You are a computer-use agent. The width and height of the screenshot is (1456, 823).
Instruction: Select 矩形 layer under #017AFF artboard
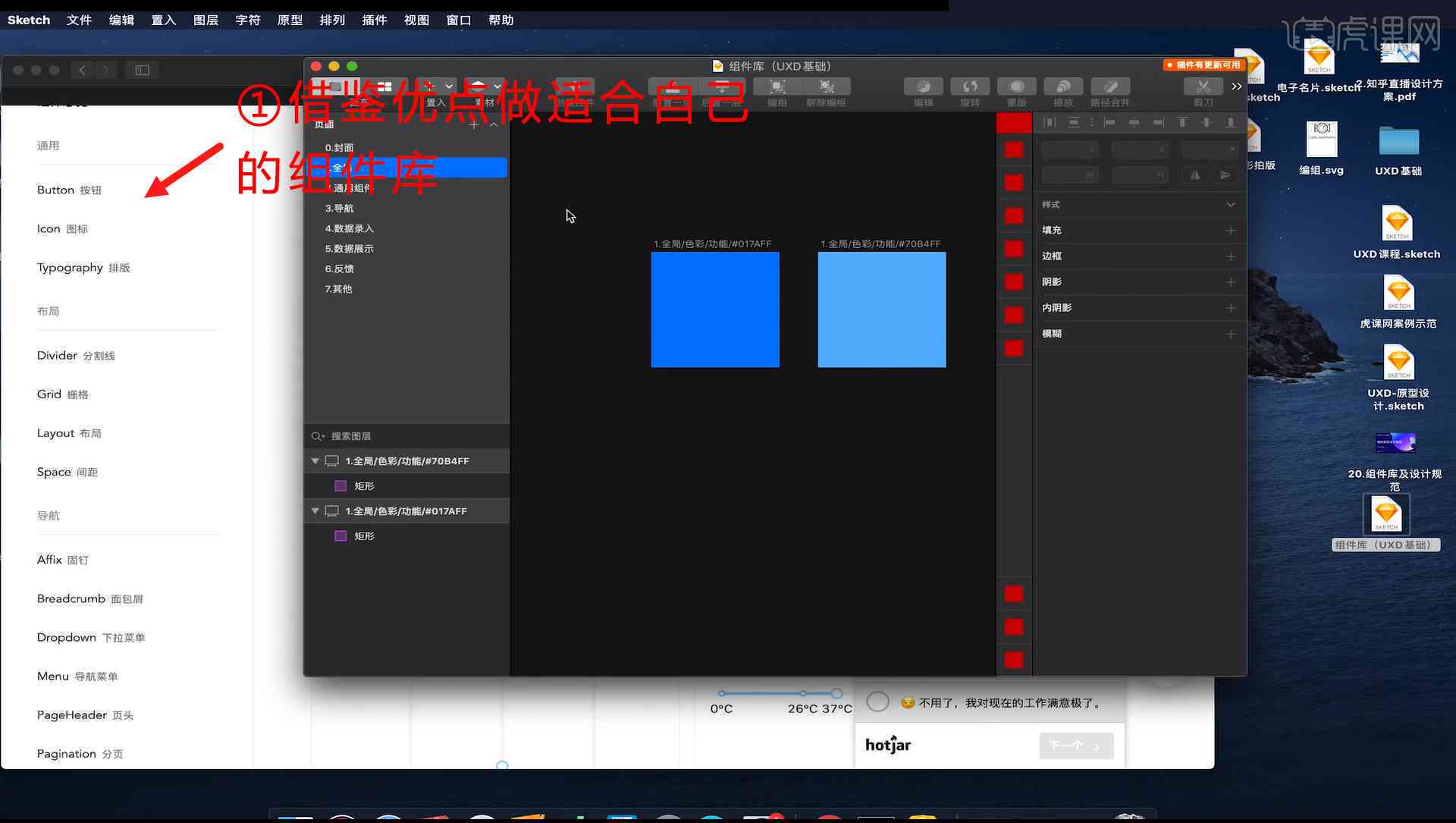click(406, 536)
